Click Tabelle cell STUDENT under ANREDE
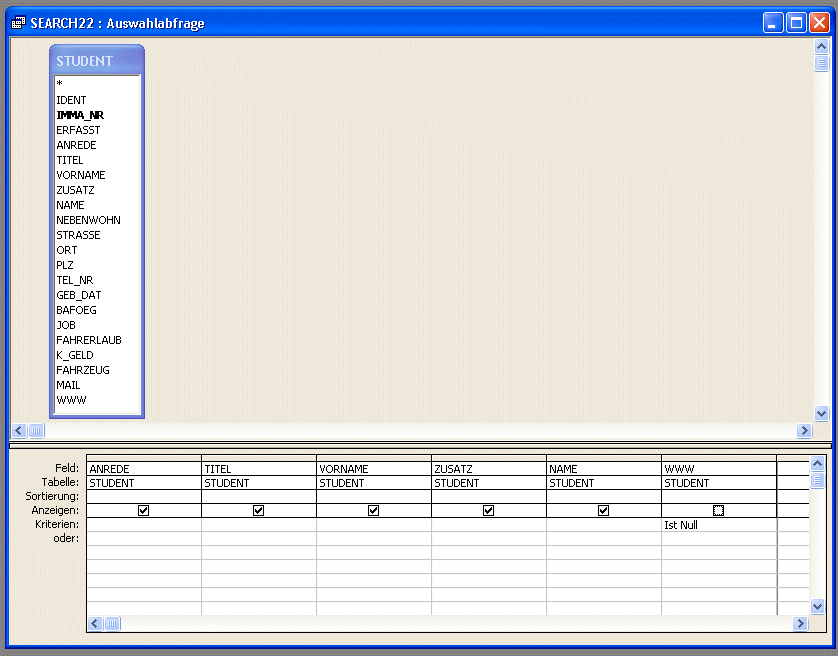 point(144,483)
